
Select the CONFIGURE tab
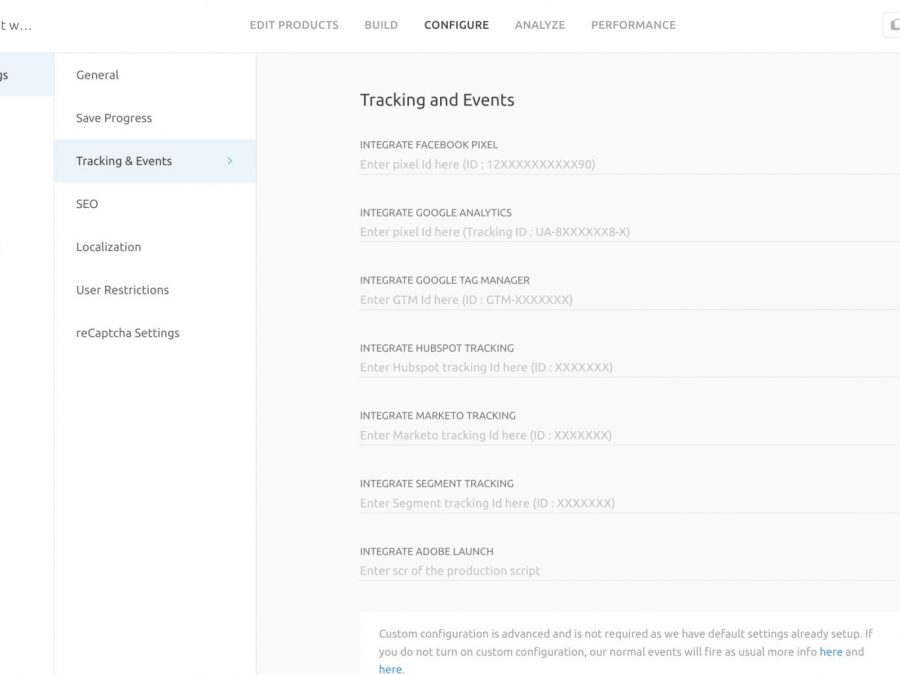click(456, 25)
